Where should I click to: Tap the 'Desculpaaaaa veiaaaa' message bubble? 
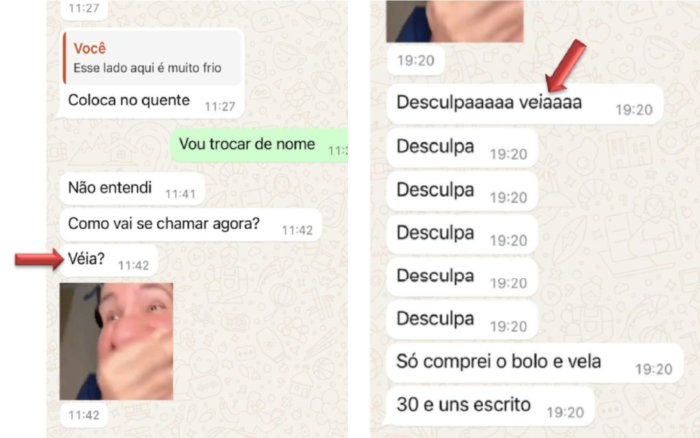pos(525,104)
